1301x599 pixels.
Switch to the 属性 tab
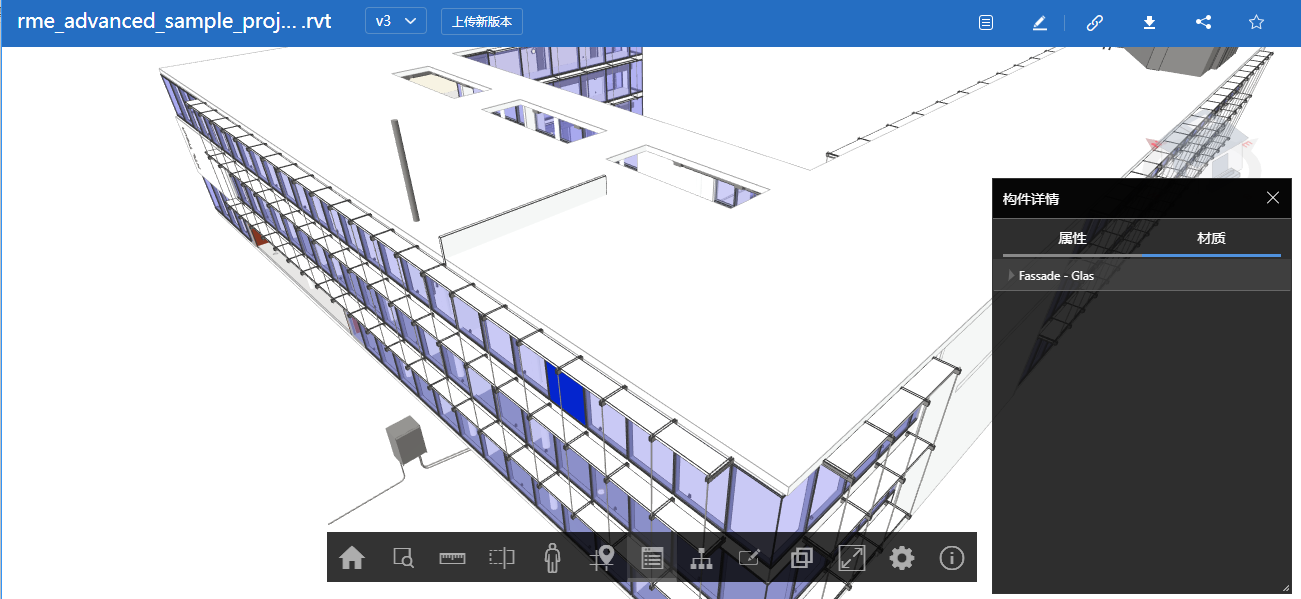1072,239
